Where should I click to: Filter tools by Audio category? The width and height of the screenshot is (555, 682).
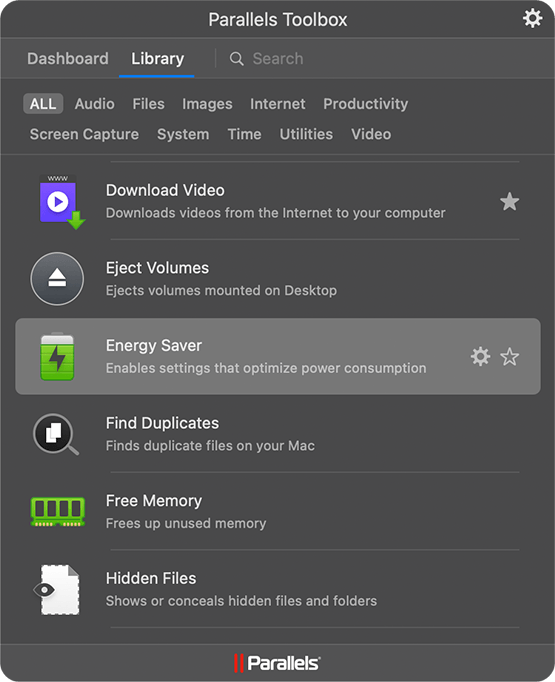(x=95, y=104)
